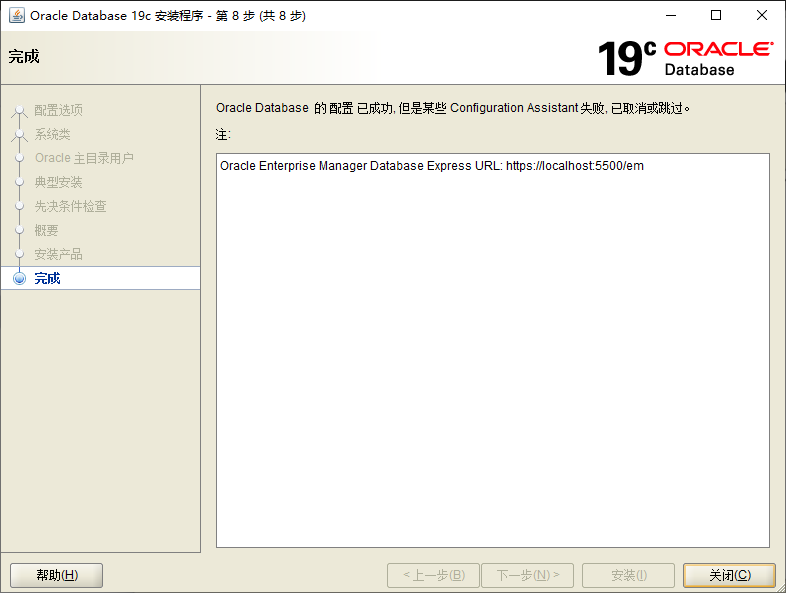Click the disabled 下一步(N) button
786x593 pixels.
(x=527, y=575)
